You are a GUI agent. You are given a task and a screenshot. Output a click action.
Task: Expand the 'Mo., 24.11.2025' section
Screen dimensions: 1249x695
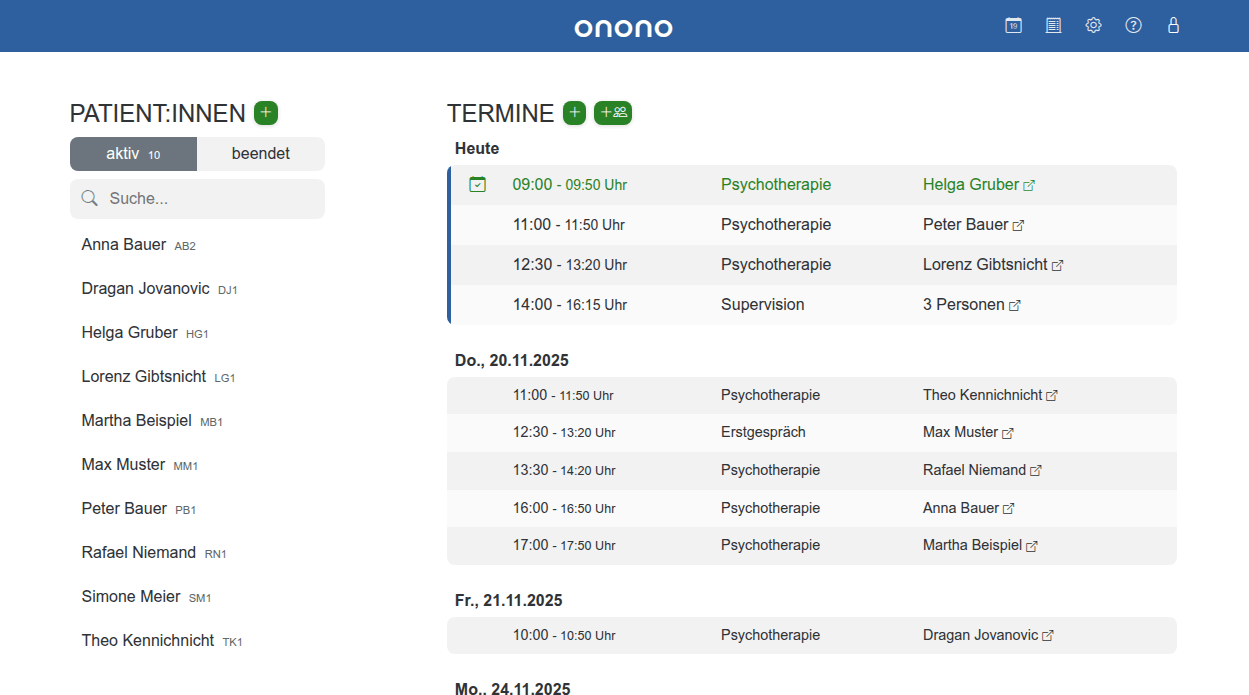512,688
